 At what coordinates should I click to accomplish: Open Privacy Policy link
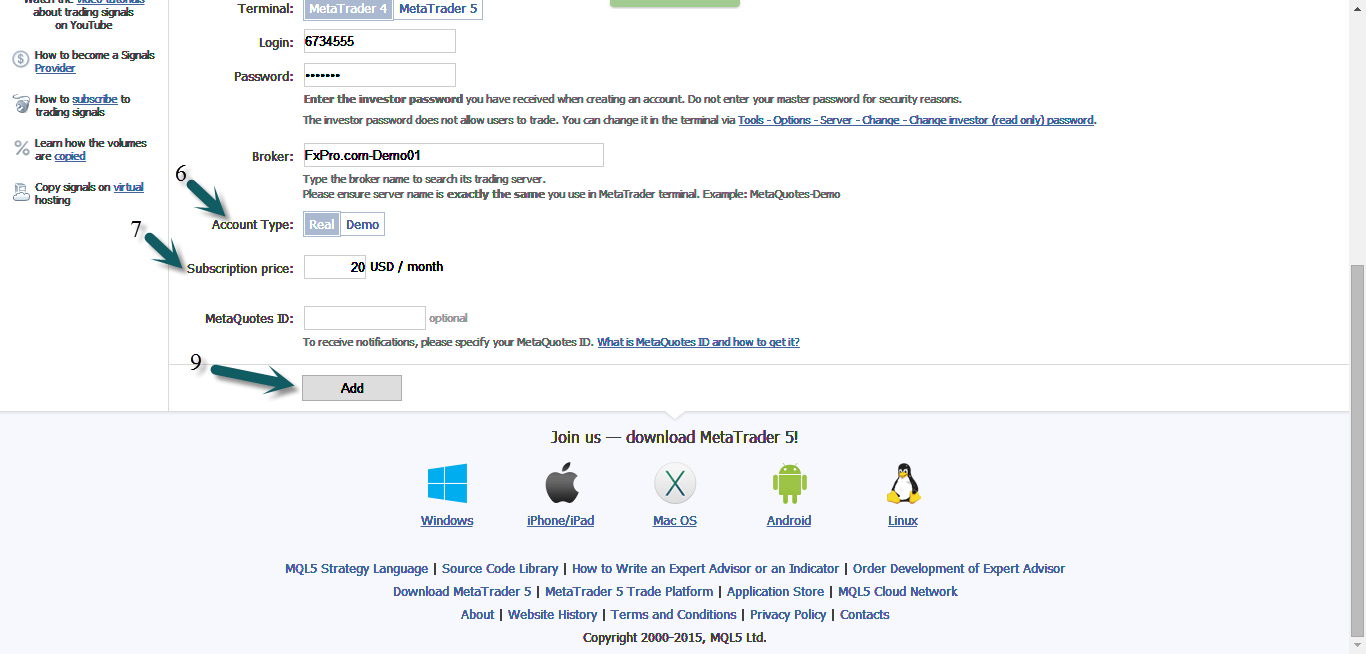788,615
